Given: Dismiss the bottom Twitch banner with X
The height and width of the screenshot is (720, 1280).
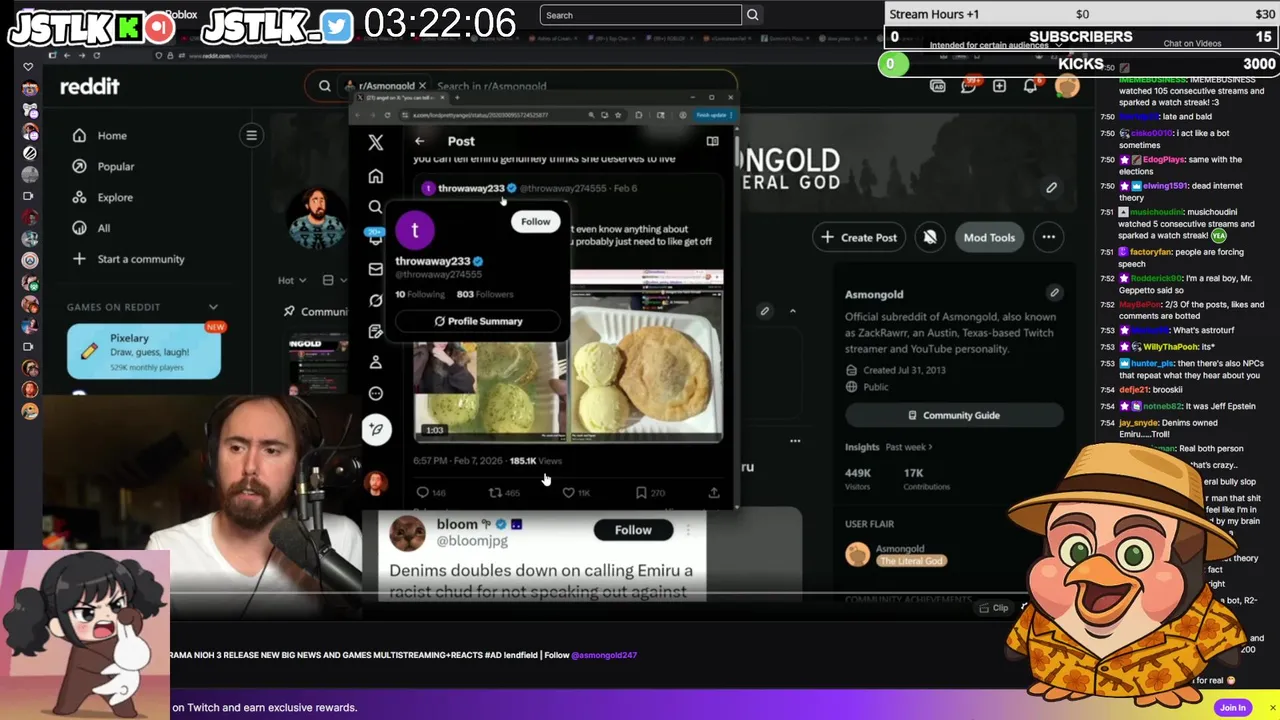Looking at the screenshot, I should pos(1272,708).
